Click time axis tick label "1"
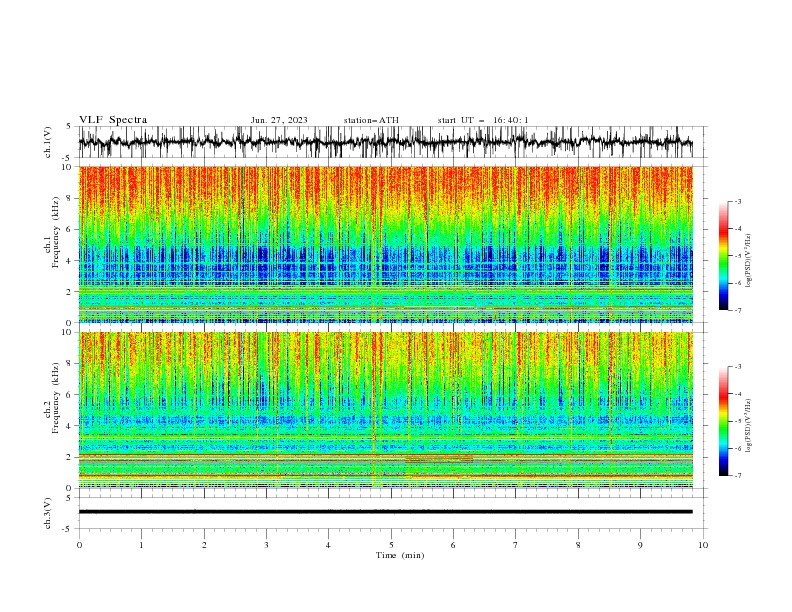 point(141,545)
